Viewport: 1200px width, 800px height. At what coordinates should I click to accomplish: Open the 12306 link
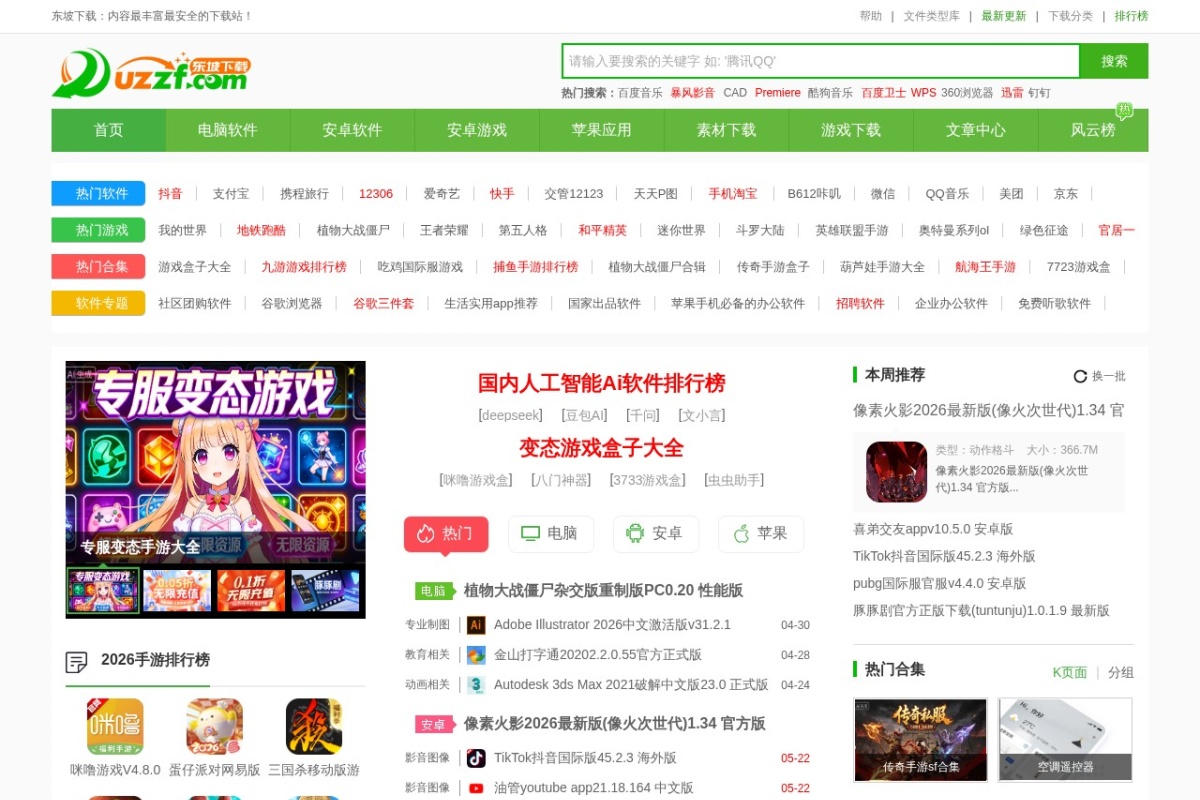click(376, 194)
